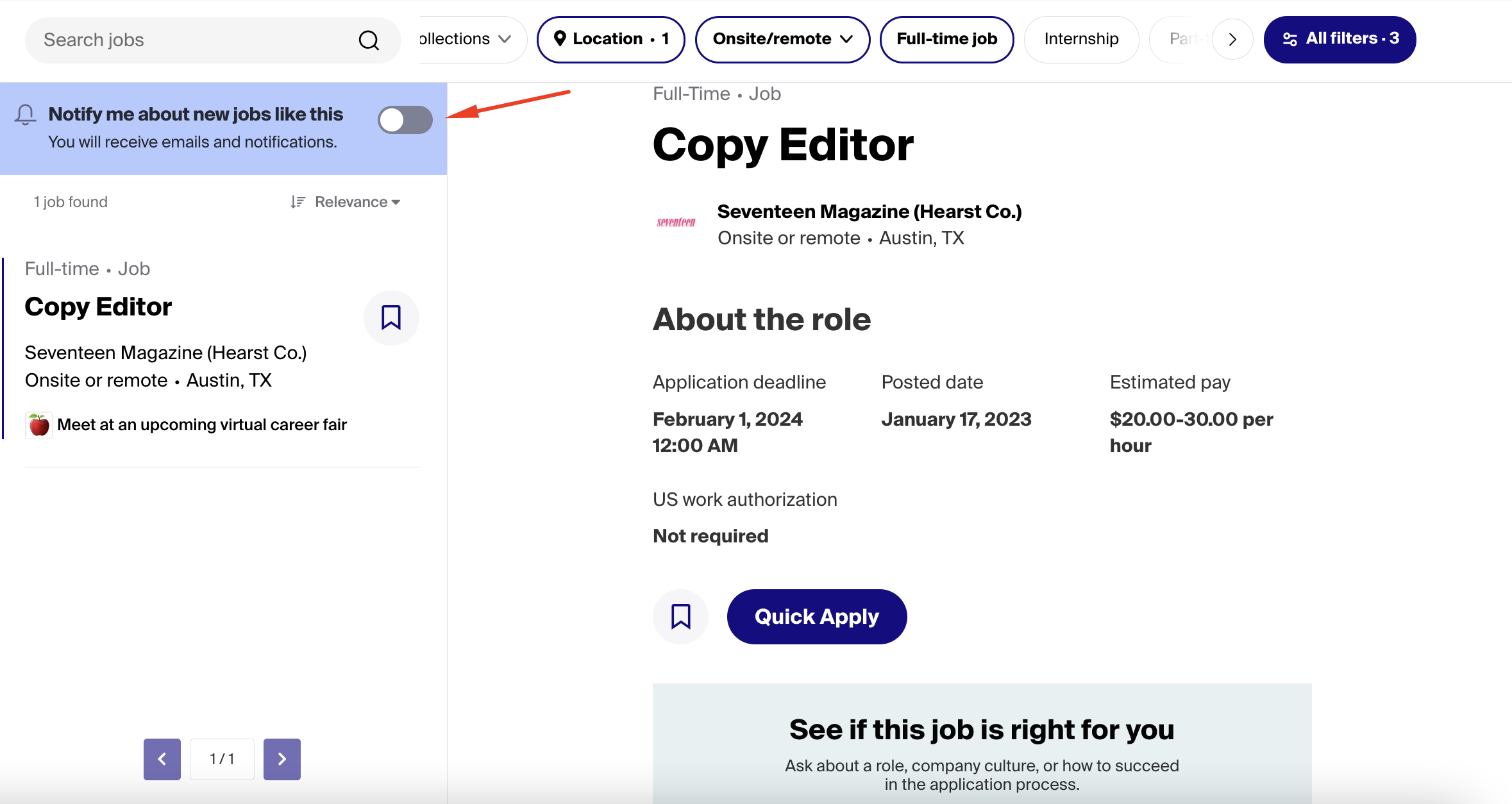This screenshot has height=804, width=1512.
Task: Click the location pin icon in Location filter
Action: (561, 38)
